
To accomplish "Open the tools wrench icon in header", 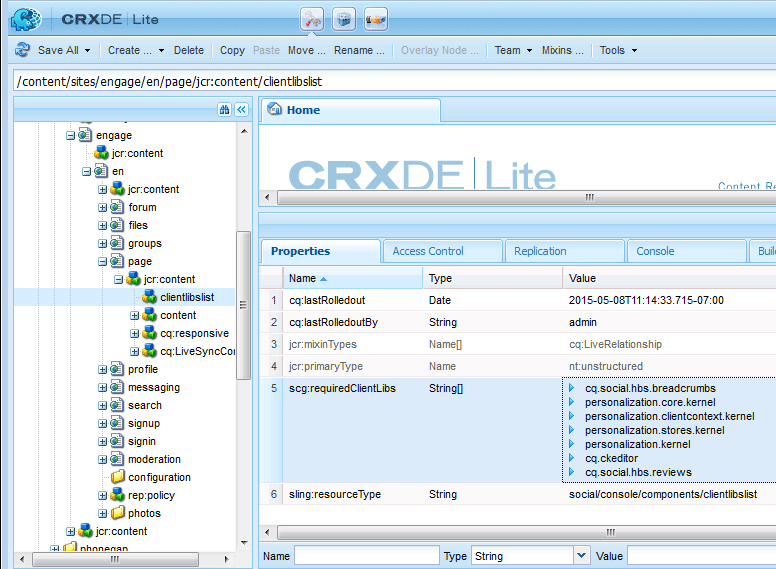I will coord(312,20).
